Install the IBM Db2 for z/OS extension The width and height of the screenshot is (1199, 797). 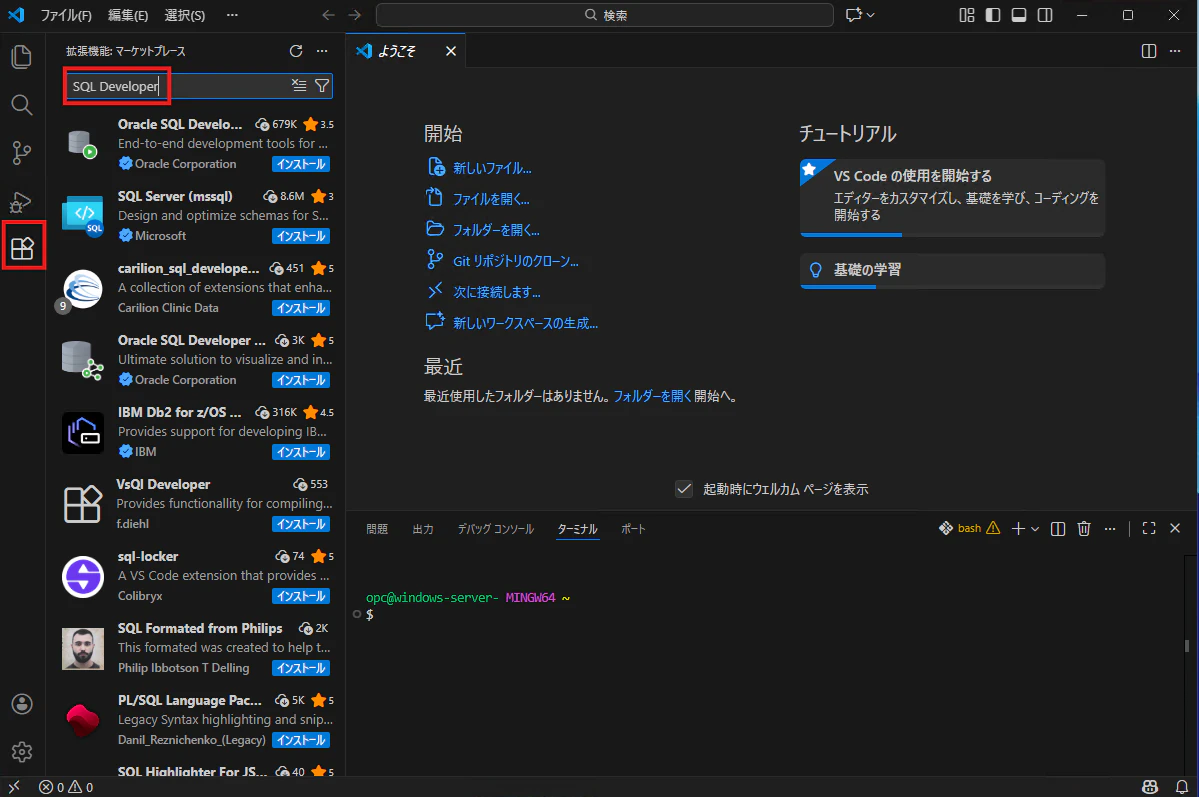tap(301, 452)
